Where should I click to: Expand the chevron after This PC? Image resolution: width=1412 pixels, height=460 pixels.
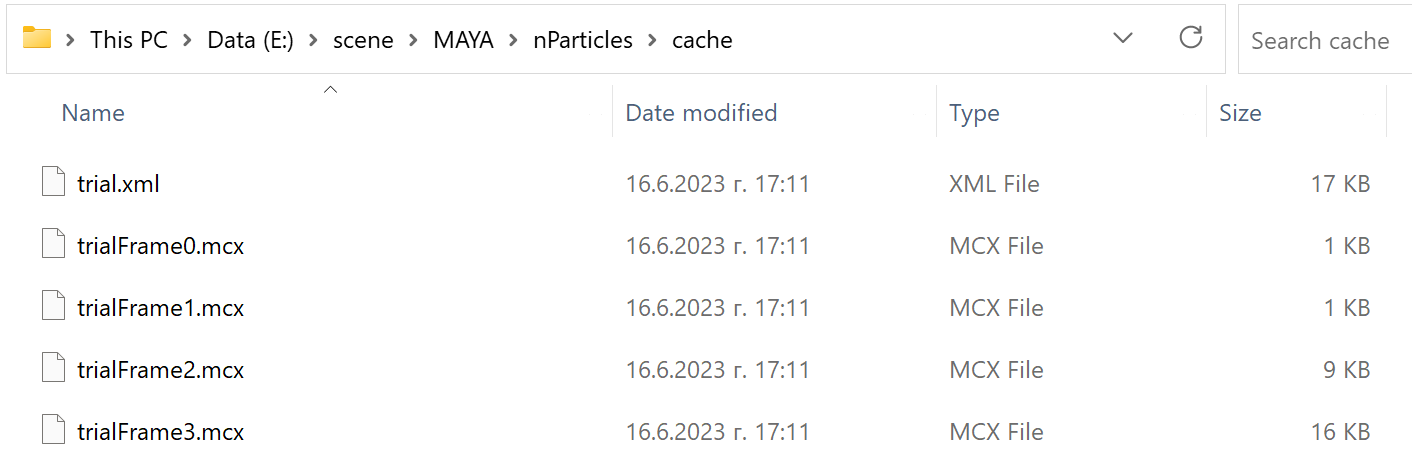187,40
